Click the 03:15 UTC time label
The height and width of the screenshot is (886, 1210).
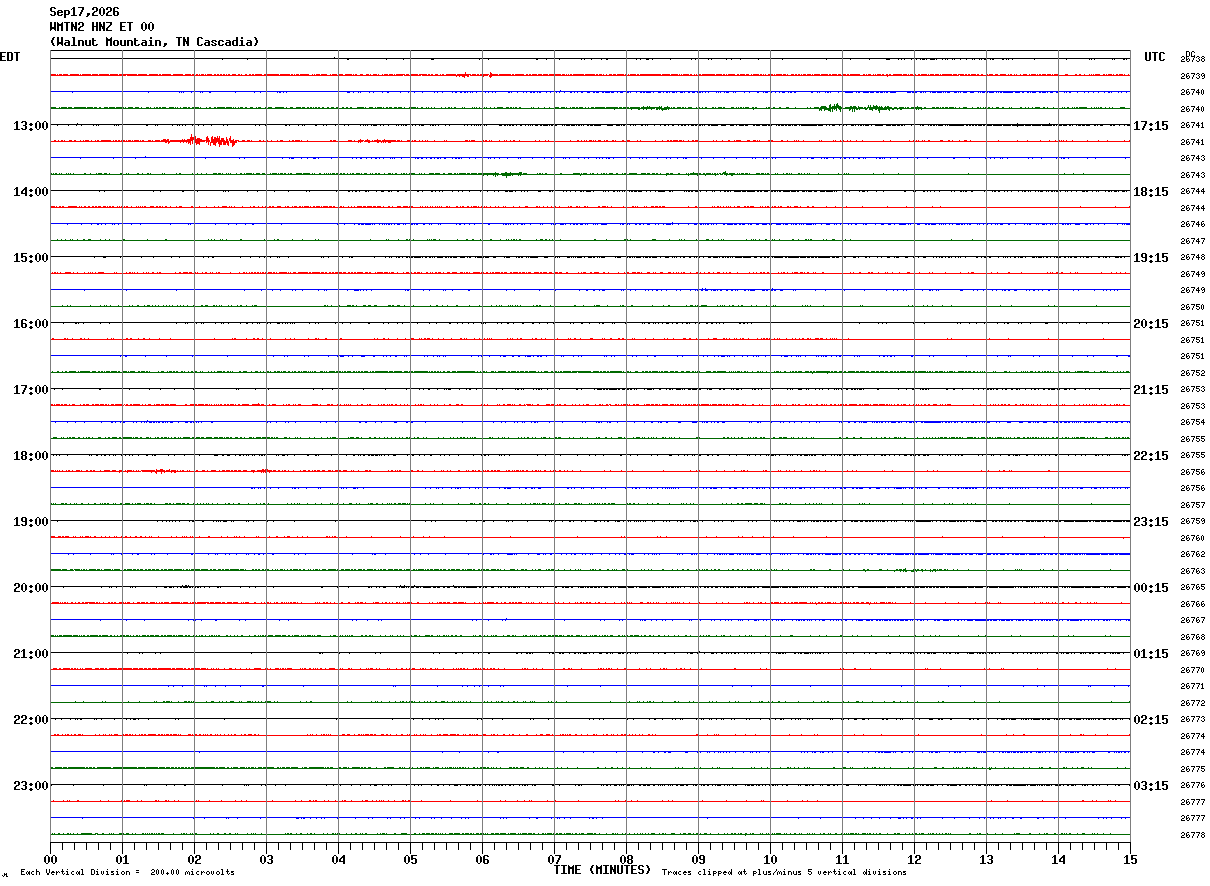tap(1151, 786)
